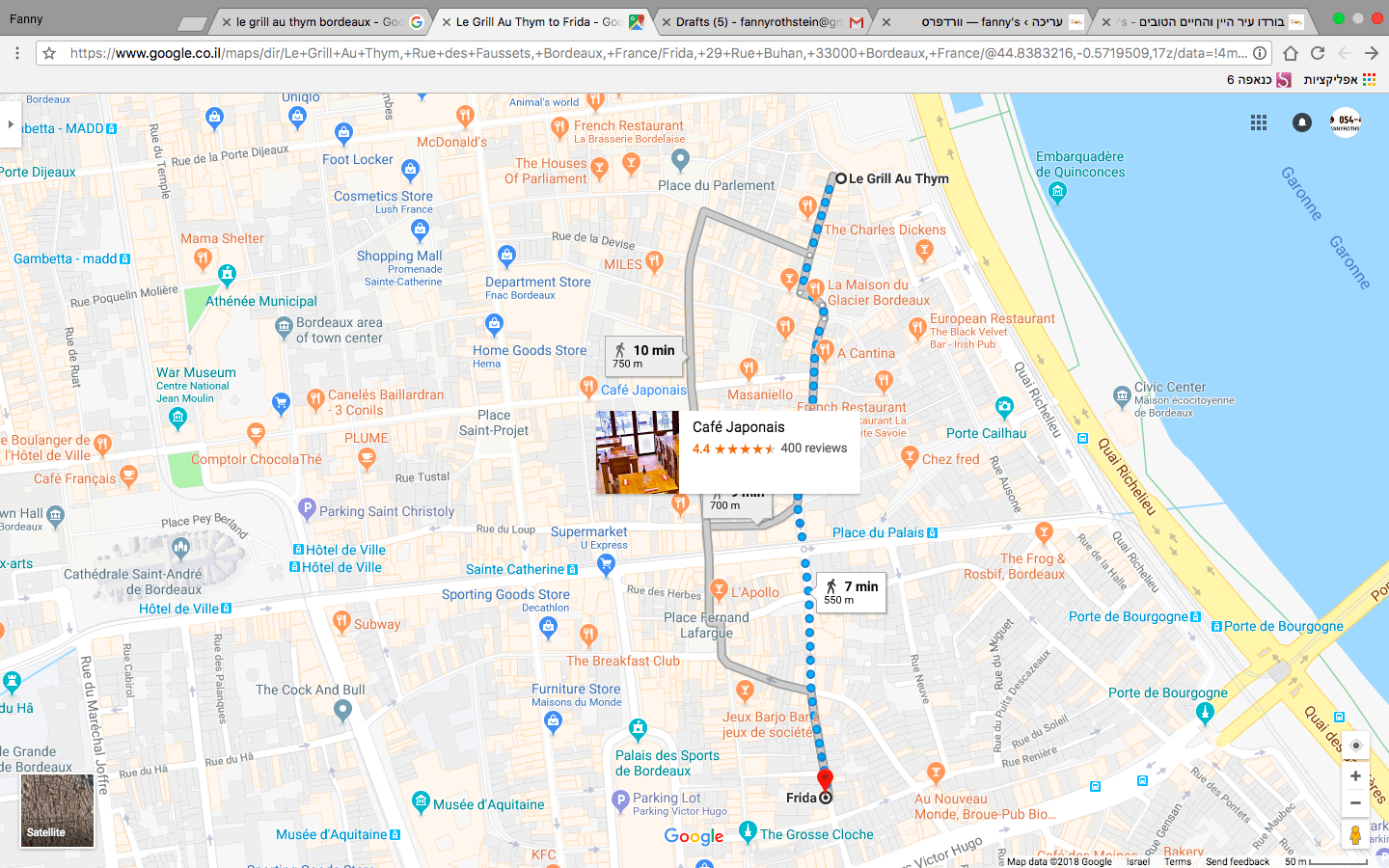This screenshot has width=1389, height=868.
Task: Open the Terms link
Action: 1178,861
